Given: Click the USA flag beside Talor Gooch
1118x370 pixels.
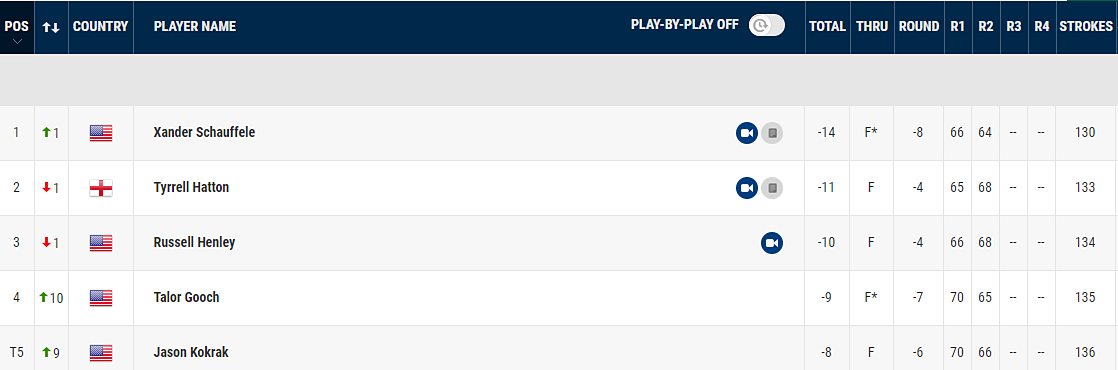Looking at the screenshot, I should coord(101,298).
